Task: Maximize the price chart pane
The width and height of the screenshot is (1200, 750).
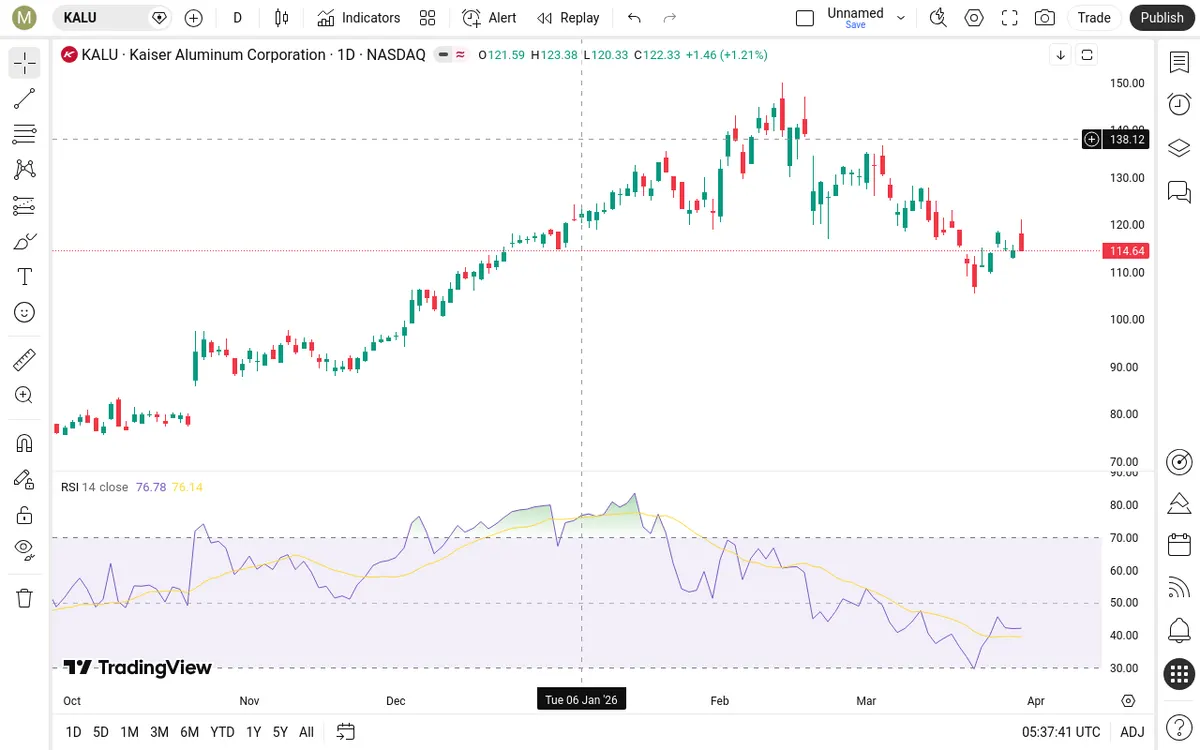Action: click(x=1087, y=55)
